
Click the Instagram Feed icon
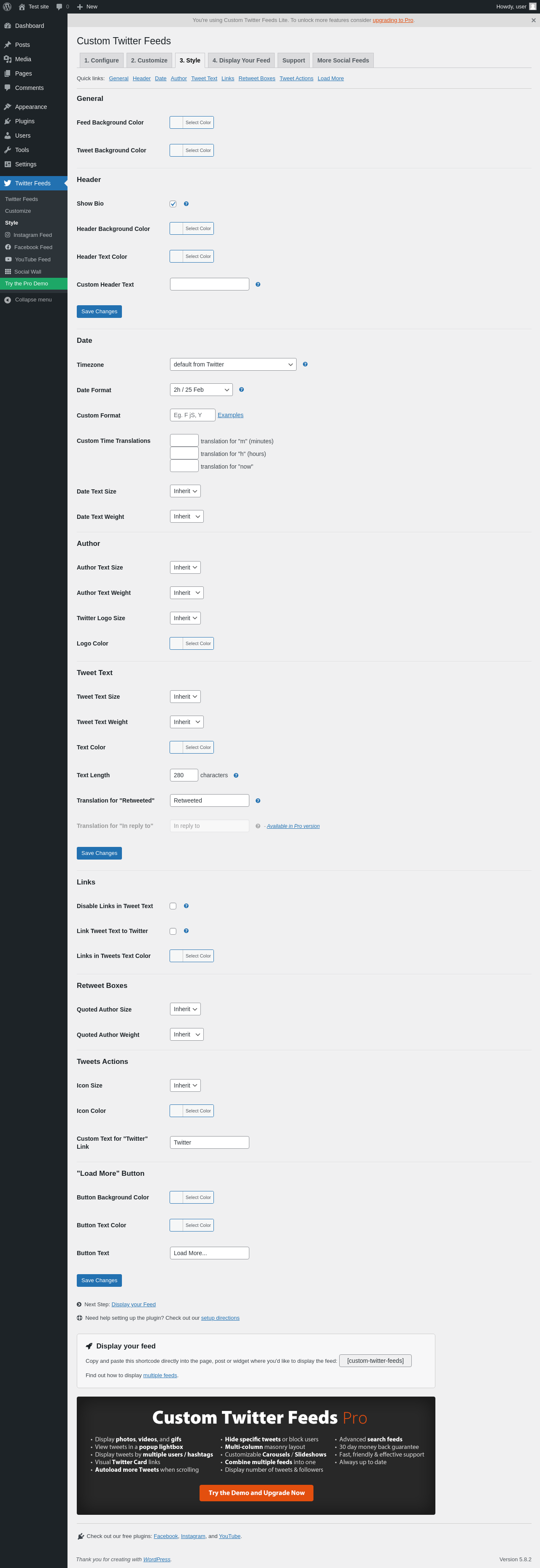pyautogui.click(x=8, y=235)
